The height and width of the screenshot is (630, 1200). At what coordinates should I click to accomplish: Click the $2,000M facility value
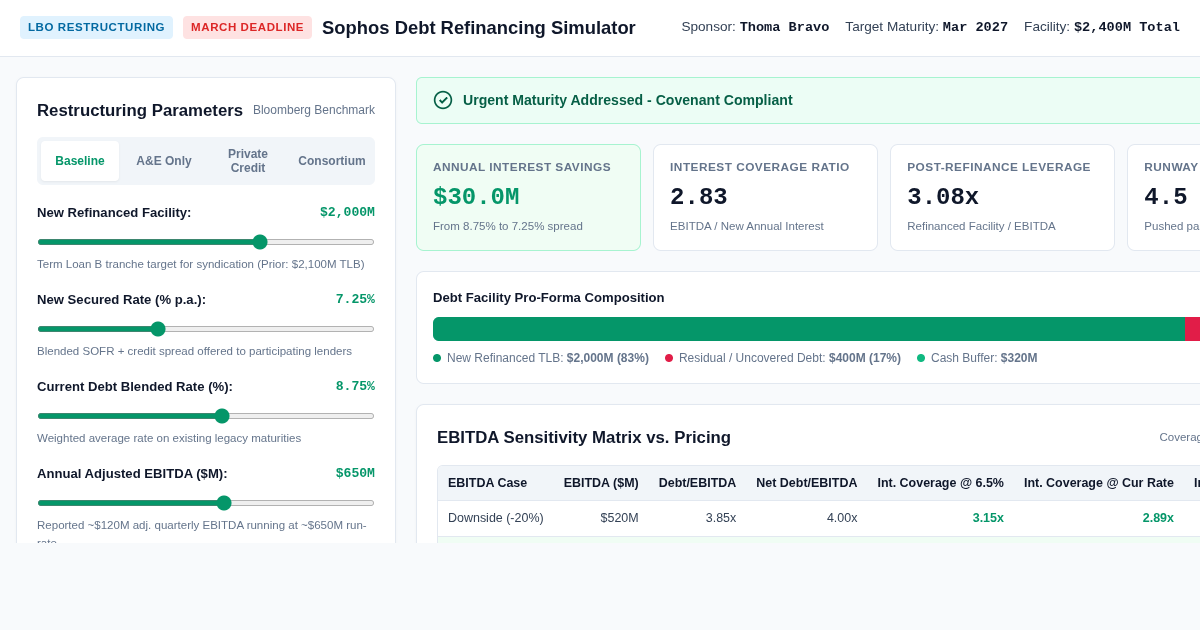[x=347, y=212]
